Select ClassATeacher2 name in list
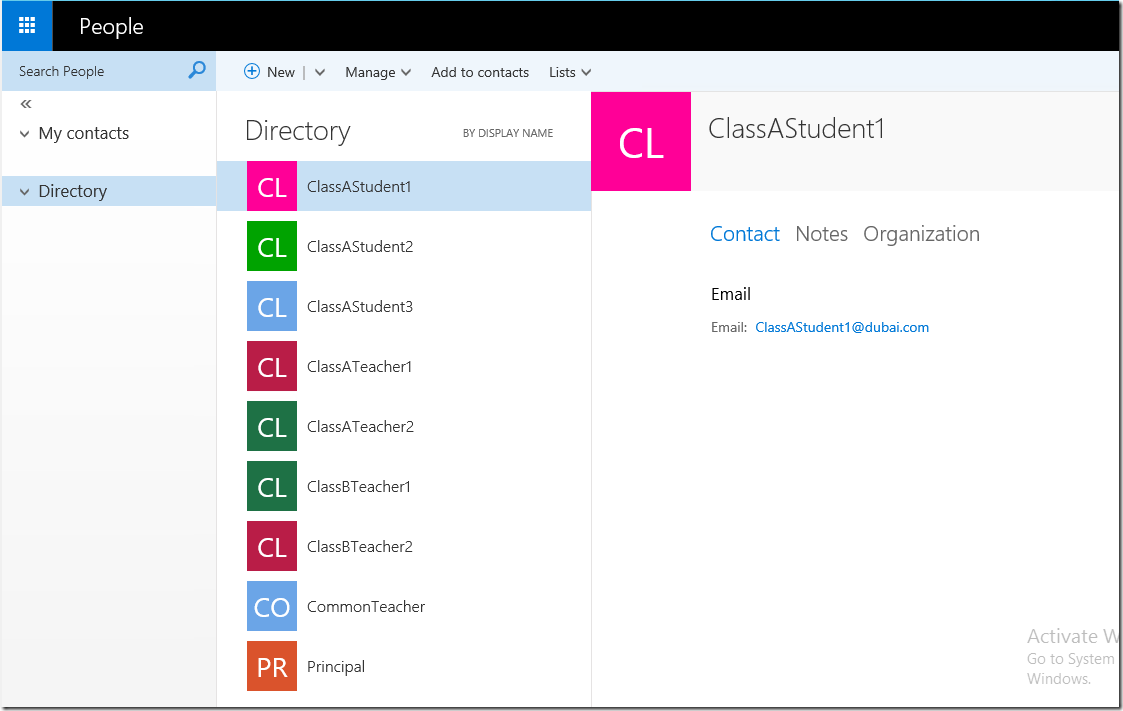 coord(360,427)
